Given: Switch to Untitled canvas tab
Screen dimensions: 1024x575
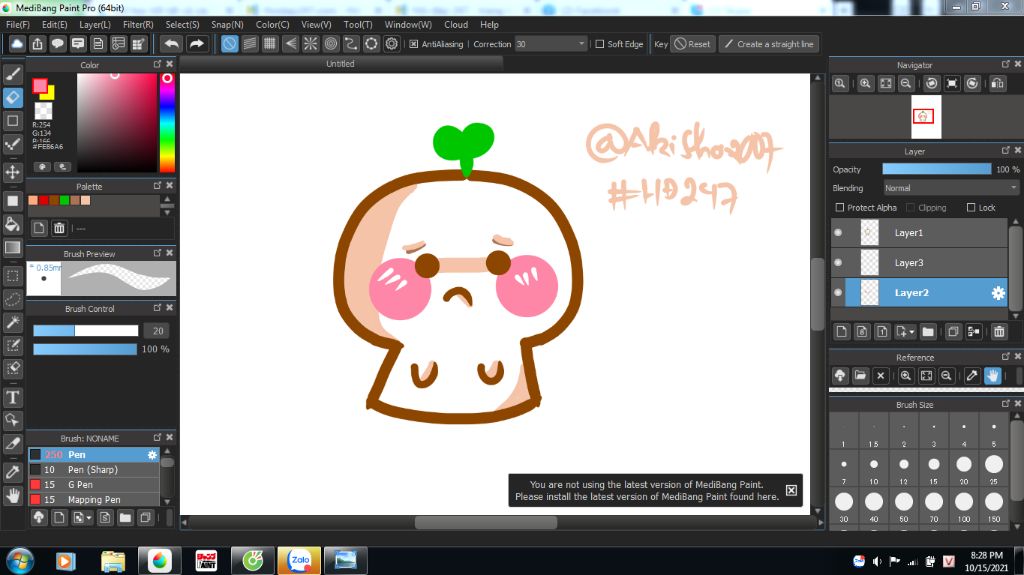Looking at the screenshot, I should [x=340, y=63].
